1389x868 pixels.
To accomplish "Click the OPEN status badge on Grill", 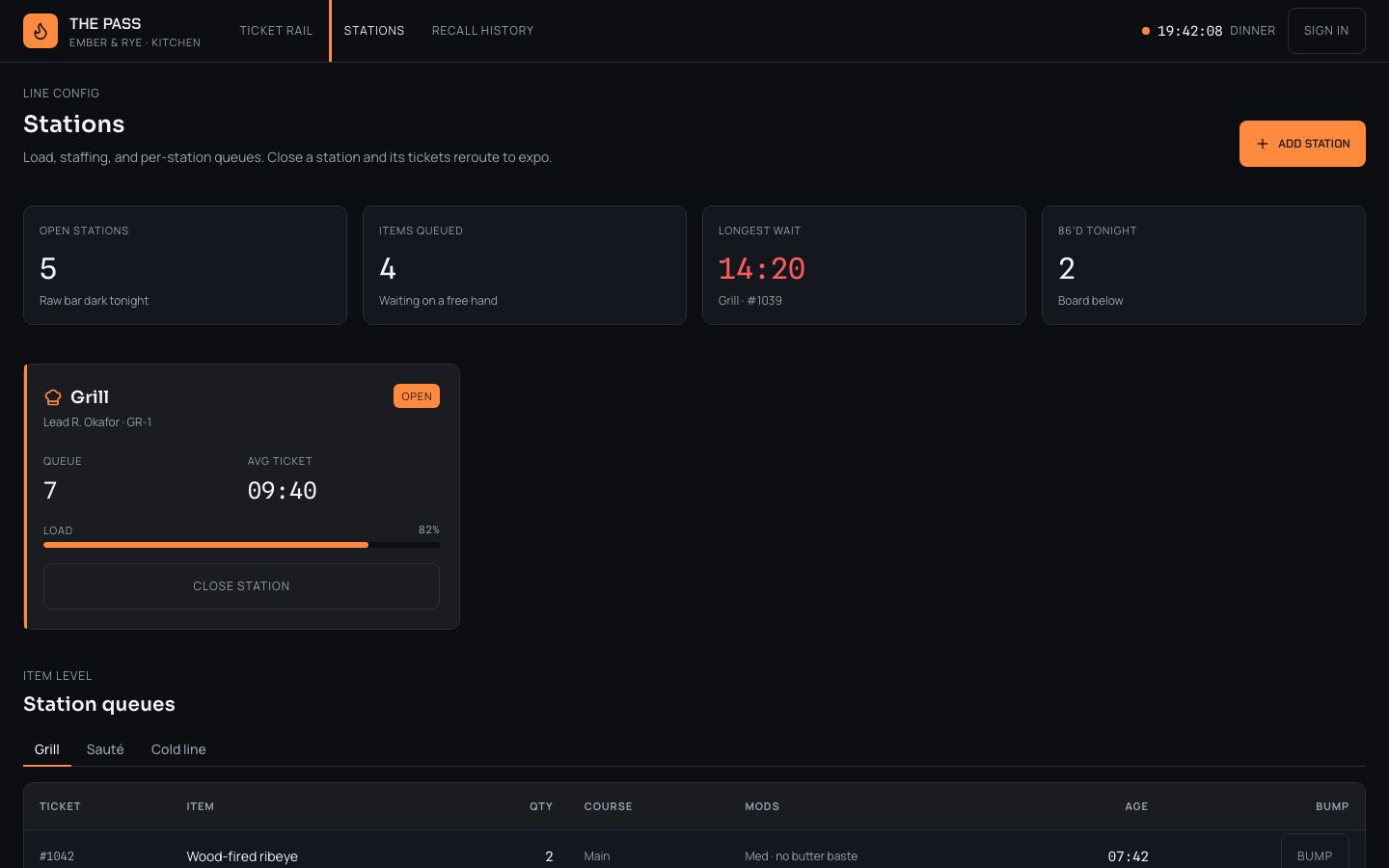I will 417,396.
